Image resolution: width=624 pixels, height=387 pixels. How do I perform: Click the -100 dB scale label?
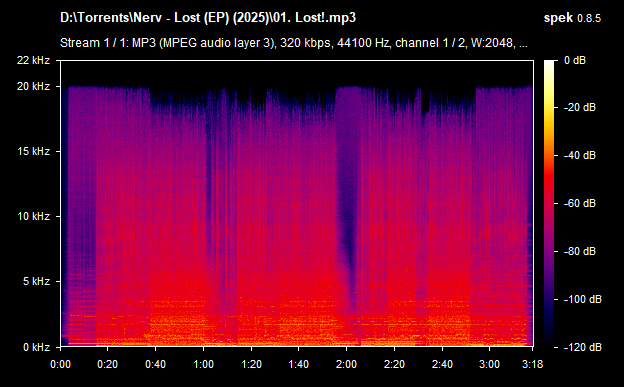pos(583,299)
